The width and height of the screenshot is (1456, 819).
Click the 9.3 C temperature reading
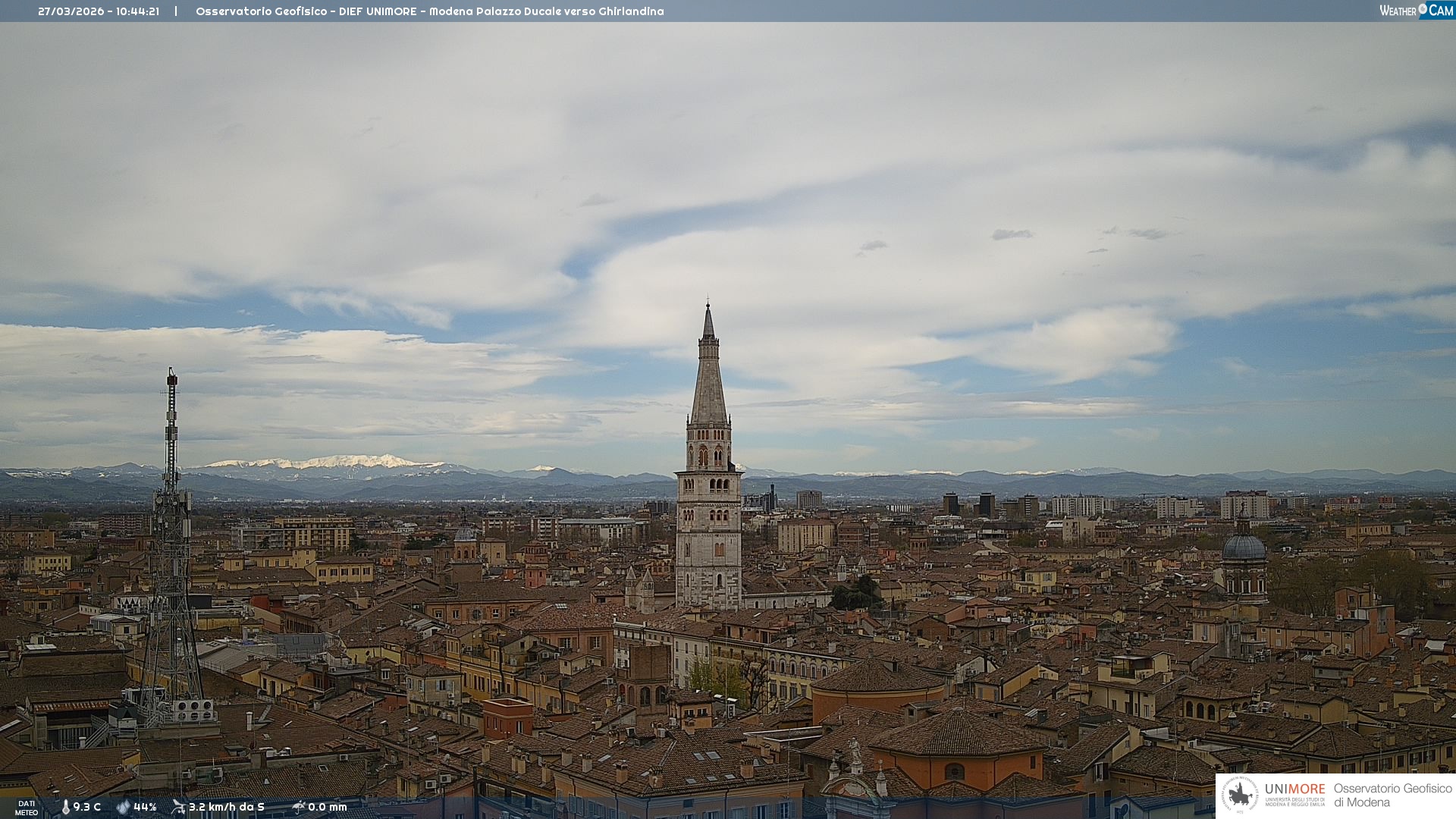87,807
